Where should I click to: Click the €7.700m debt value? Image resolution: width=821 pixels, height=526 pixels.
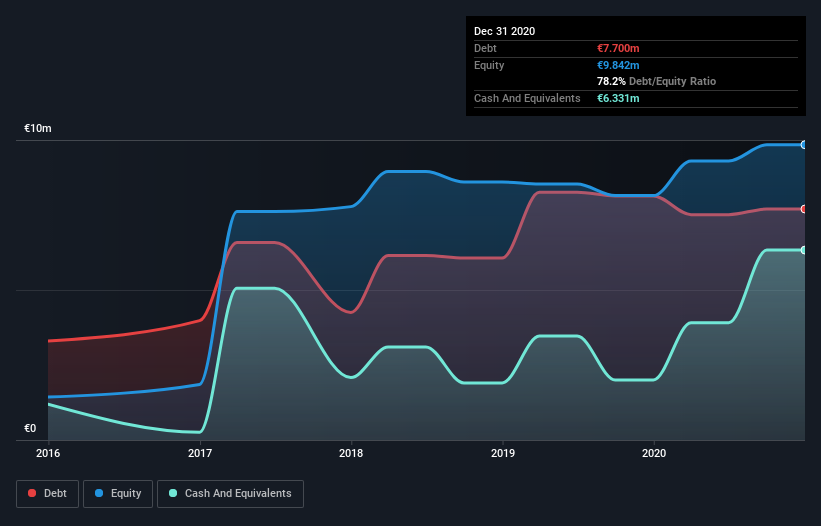[x=618, y=48]
